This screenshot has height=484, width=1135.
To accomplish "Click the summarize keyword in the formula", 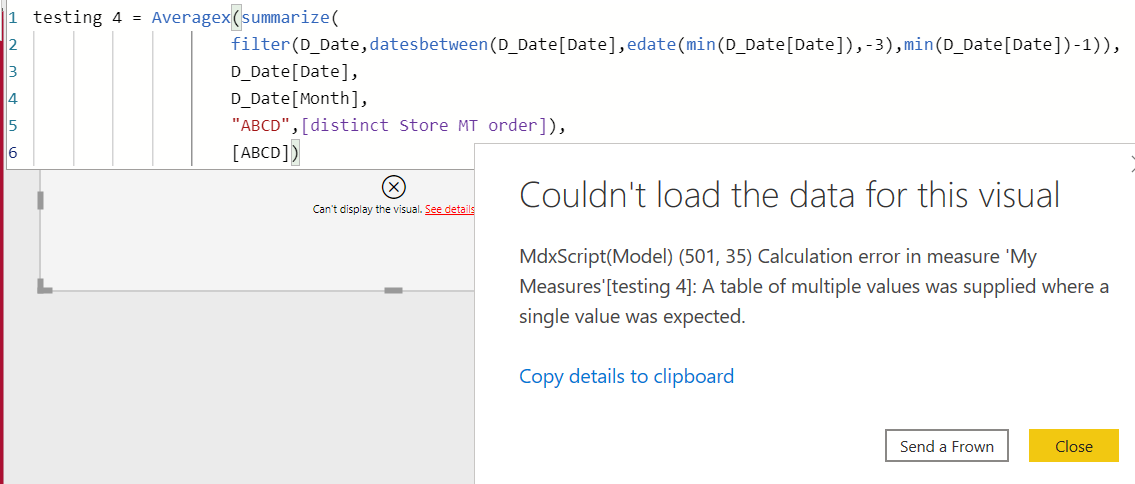I will click(x=288, y=17).
